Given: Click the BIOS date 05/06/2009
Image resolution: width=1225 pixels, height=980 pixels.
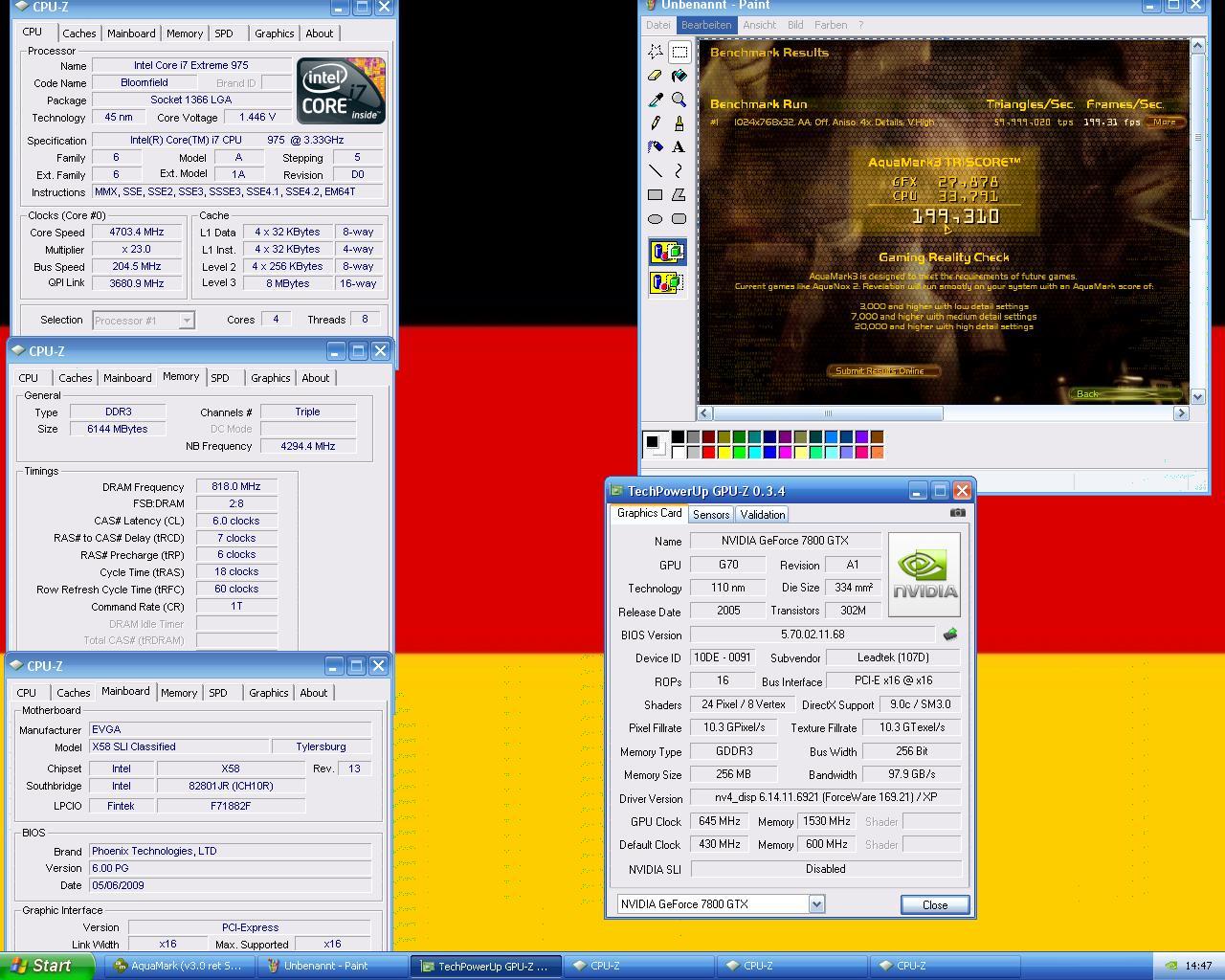Looking at the screenshot, I should (x=231, y=885).
